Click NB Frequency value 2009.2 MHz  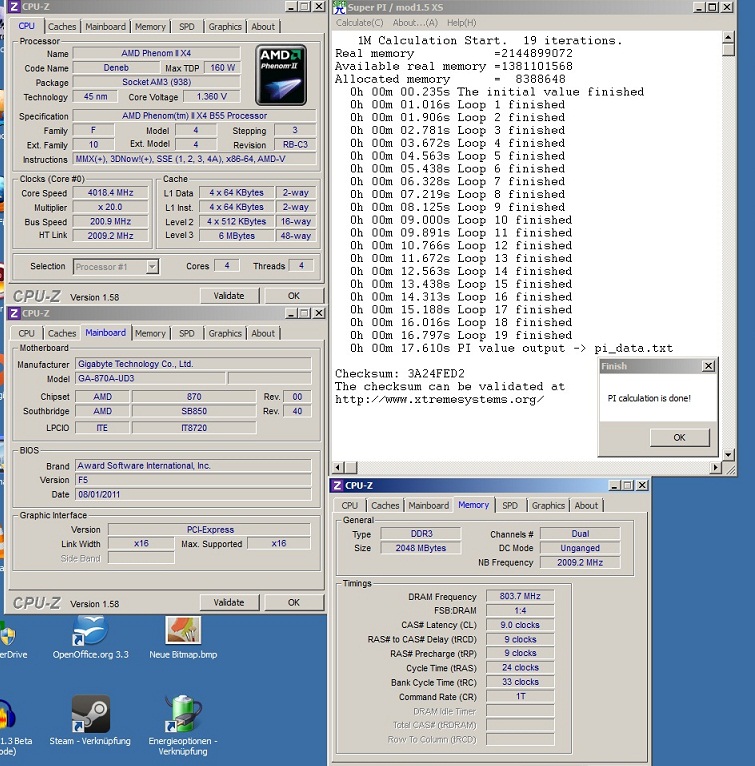(x=580, y=562)
